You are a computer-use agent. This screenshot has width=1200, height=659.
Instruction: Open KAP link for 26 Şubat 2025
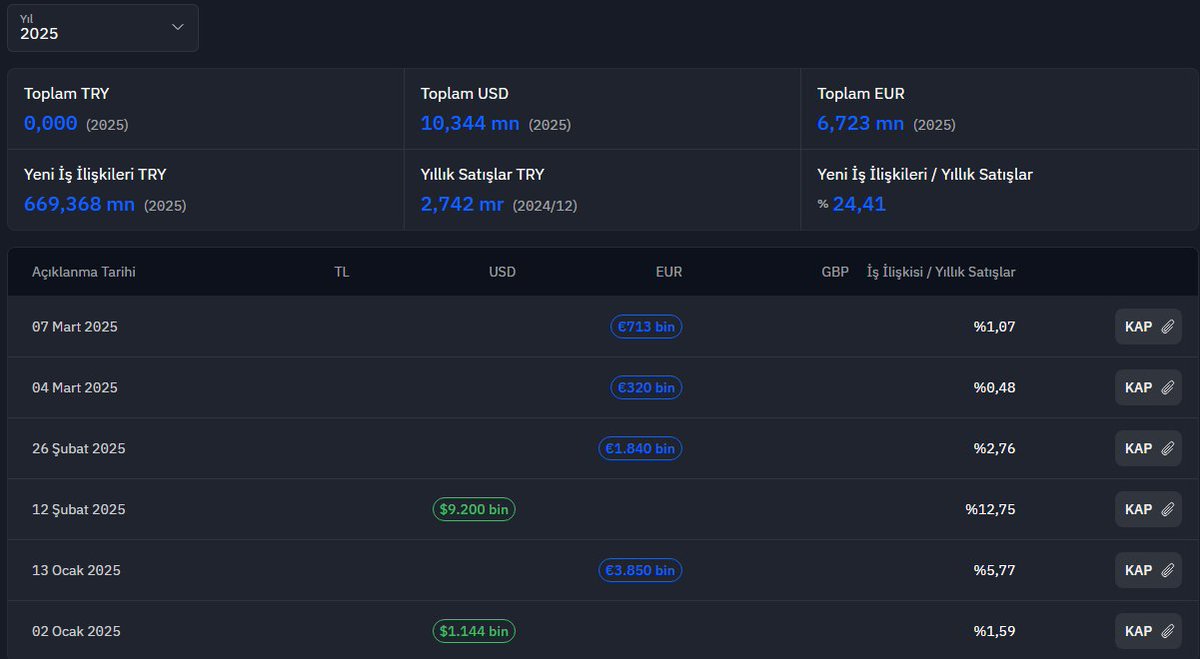[1148, 448]
